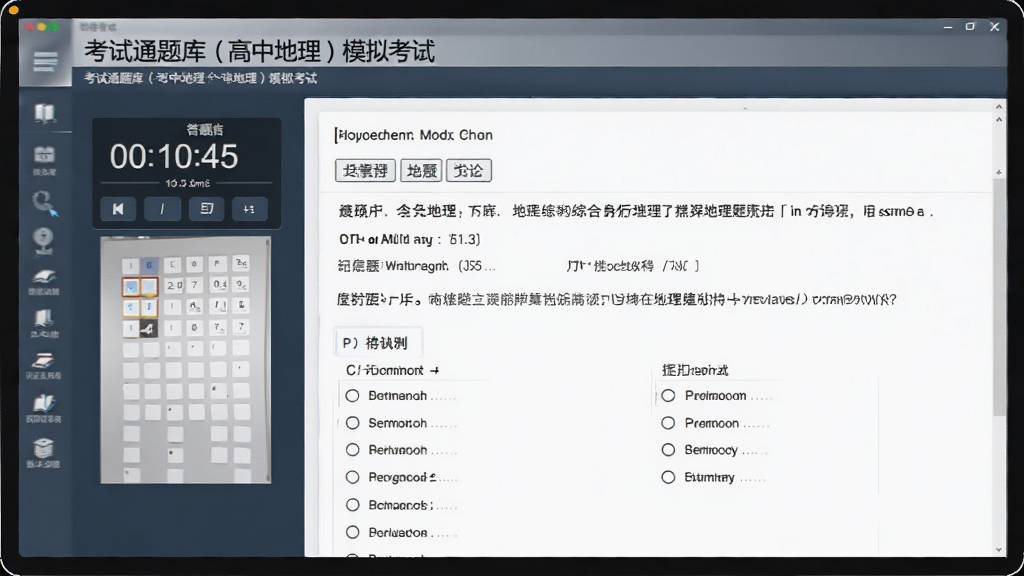Choose the Etumhay radio option

click(668, 477)
